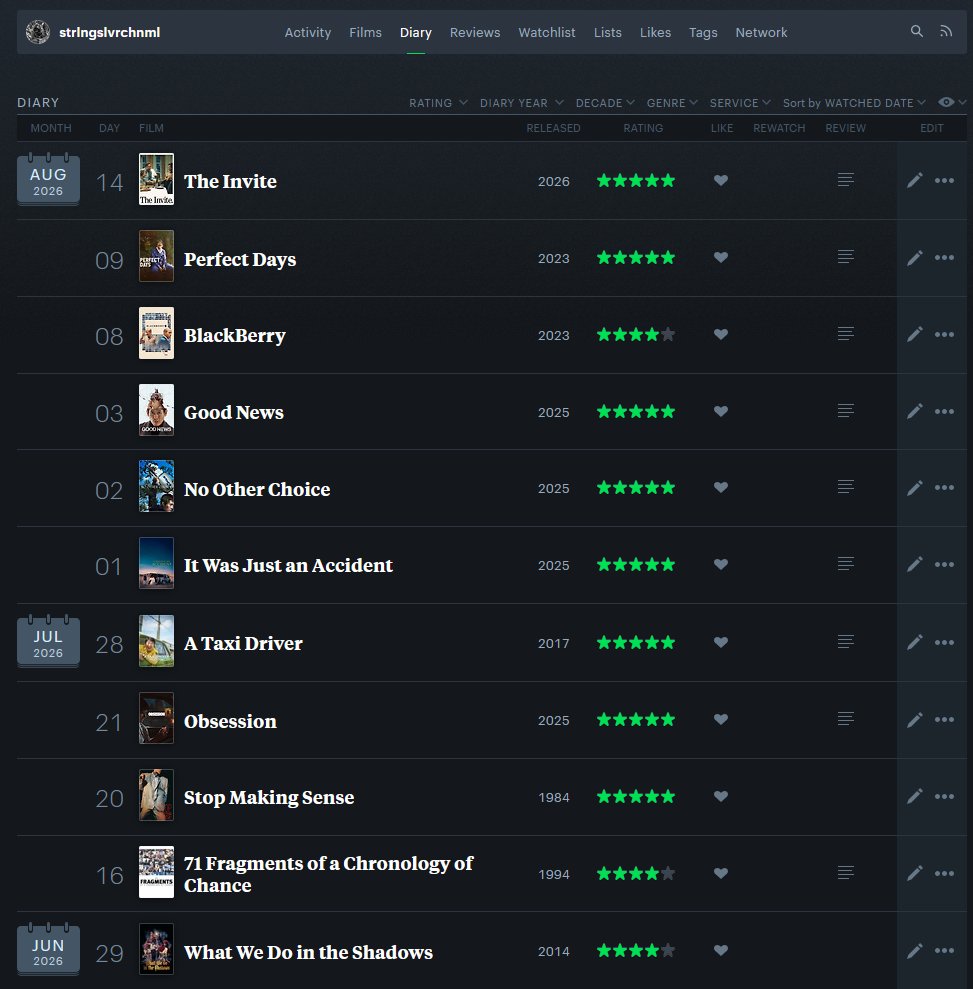Image resolution: width=973 pixels, height=989 pixels.
Task: Expand the RATING filter dropdown
Action: click(438, 103)
